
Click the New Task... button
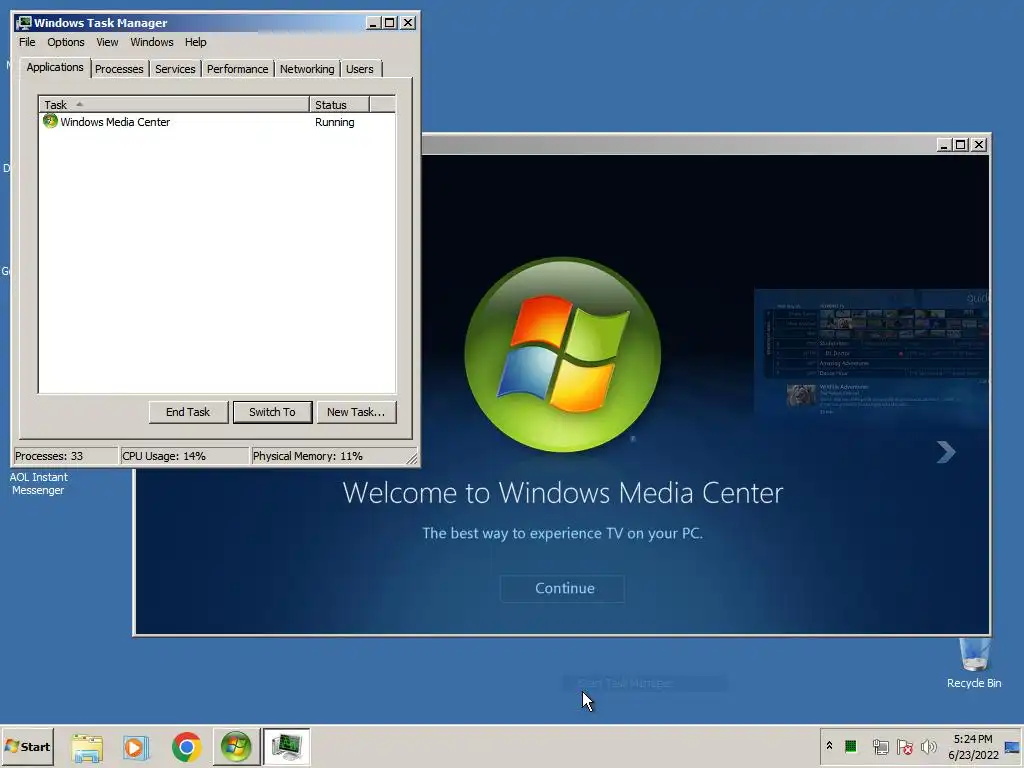pos(356,412)
